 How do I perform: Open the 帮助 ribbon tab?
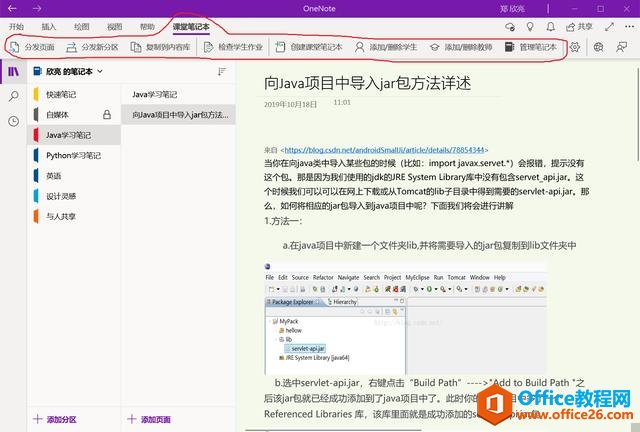(147, 27)
